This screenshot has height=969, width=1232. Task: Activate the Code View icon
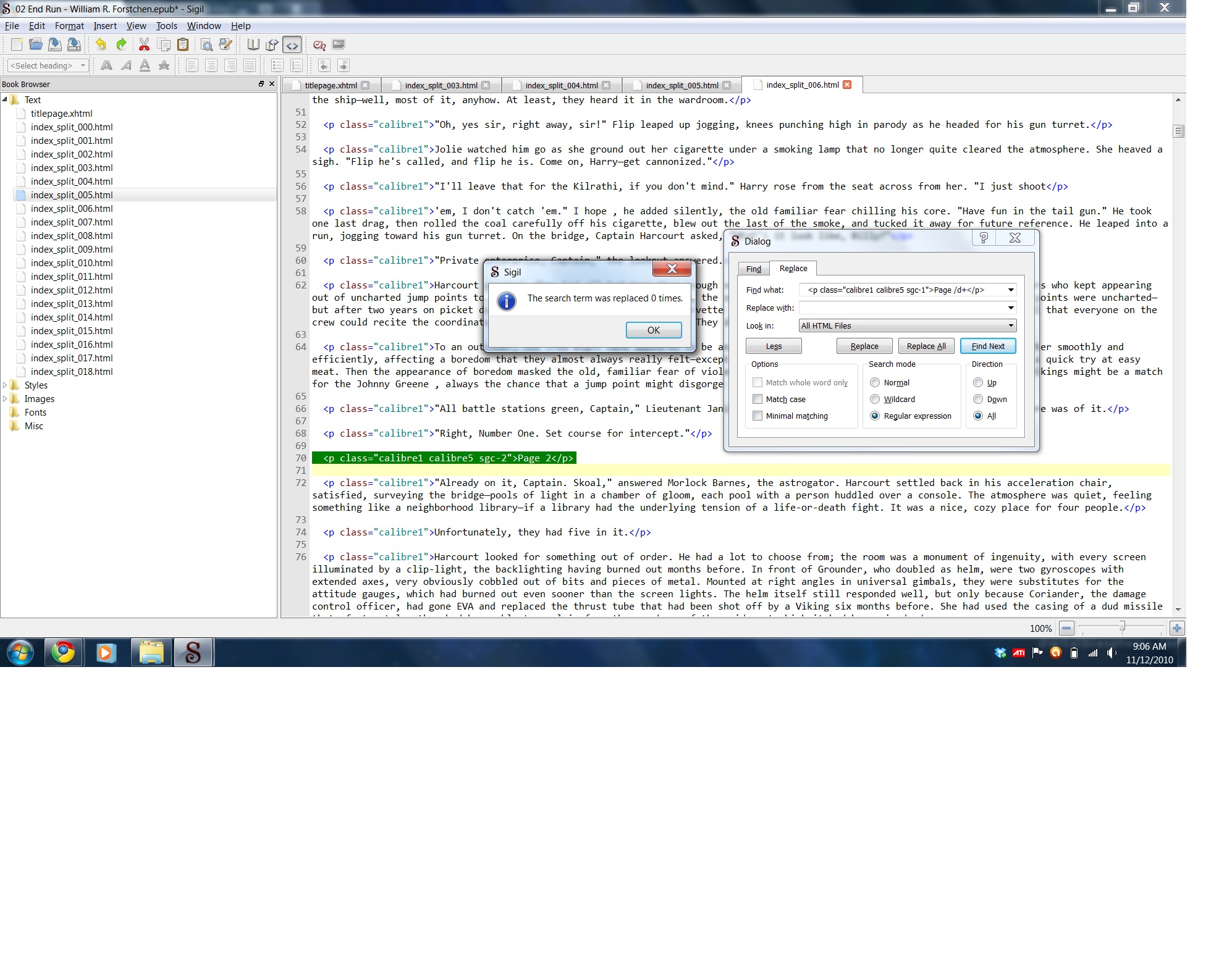292,44
